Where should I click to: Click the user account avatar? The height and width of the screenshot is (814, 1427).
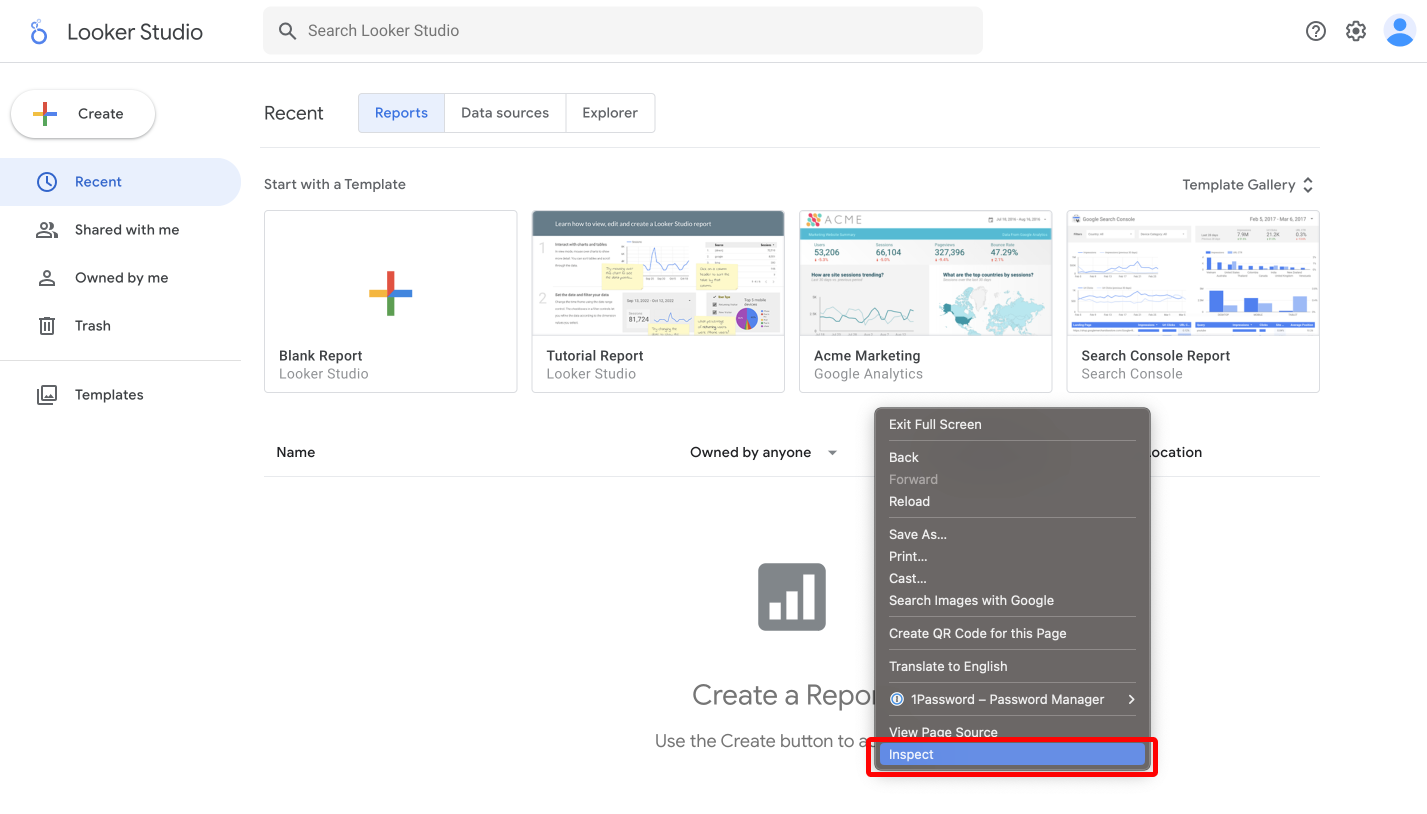pos(1398,31)
